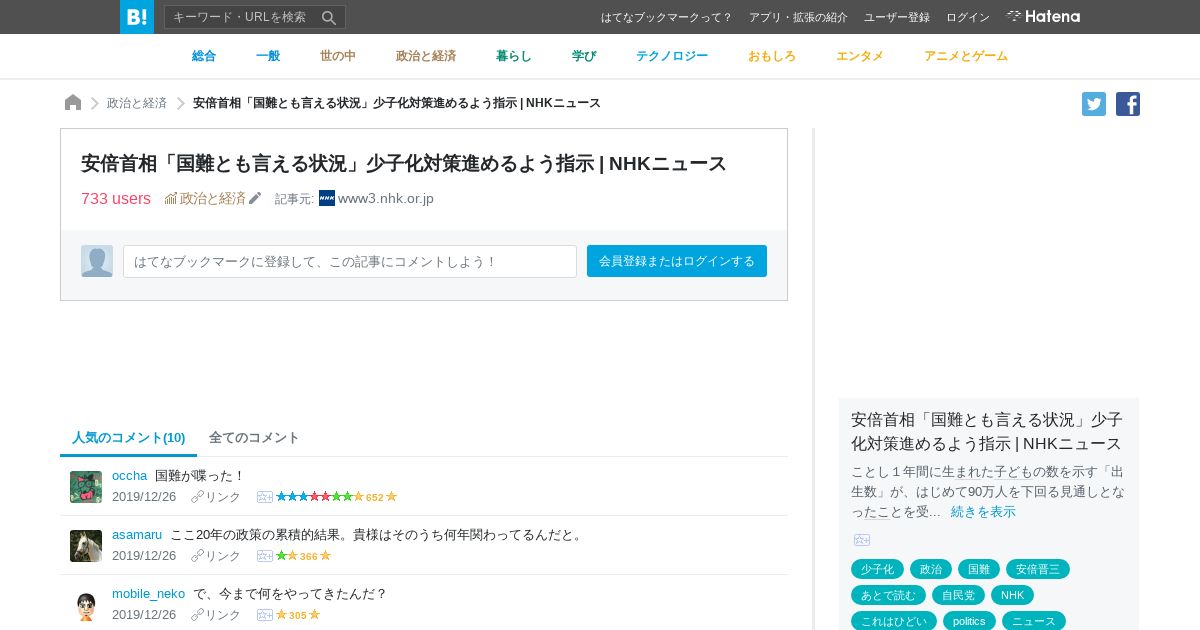The image size is (1200, 630).
Task: Select the politics tag
Action: coord(969,621)
